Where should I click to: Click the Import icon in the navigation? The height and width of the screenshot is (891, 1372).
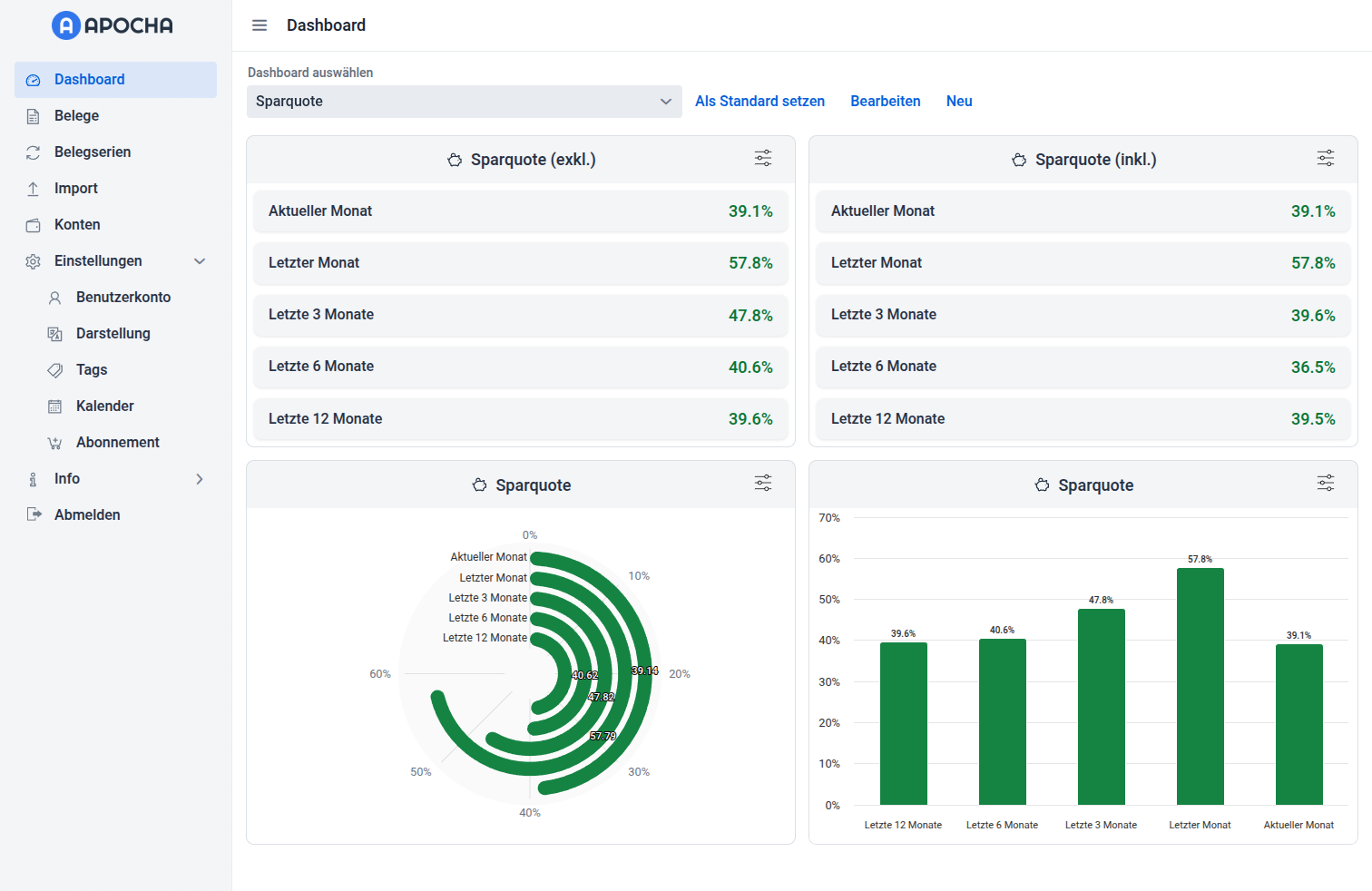(33, 188)
